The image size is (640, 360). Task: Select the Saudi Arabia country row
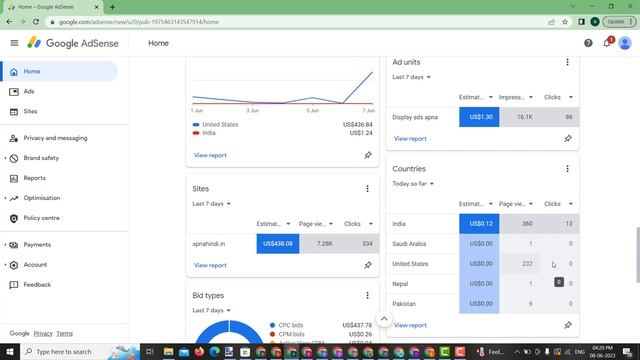482,244
